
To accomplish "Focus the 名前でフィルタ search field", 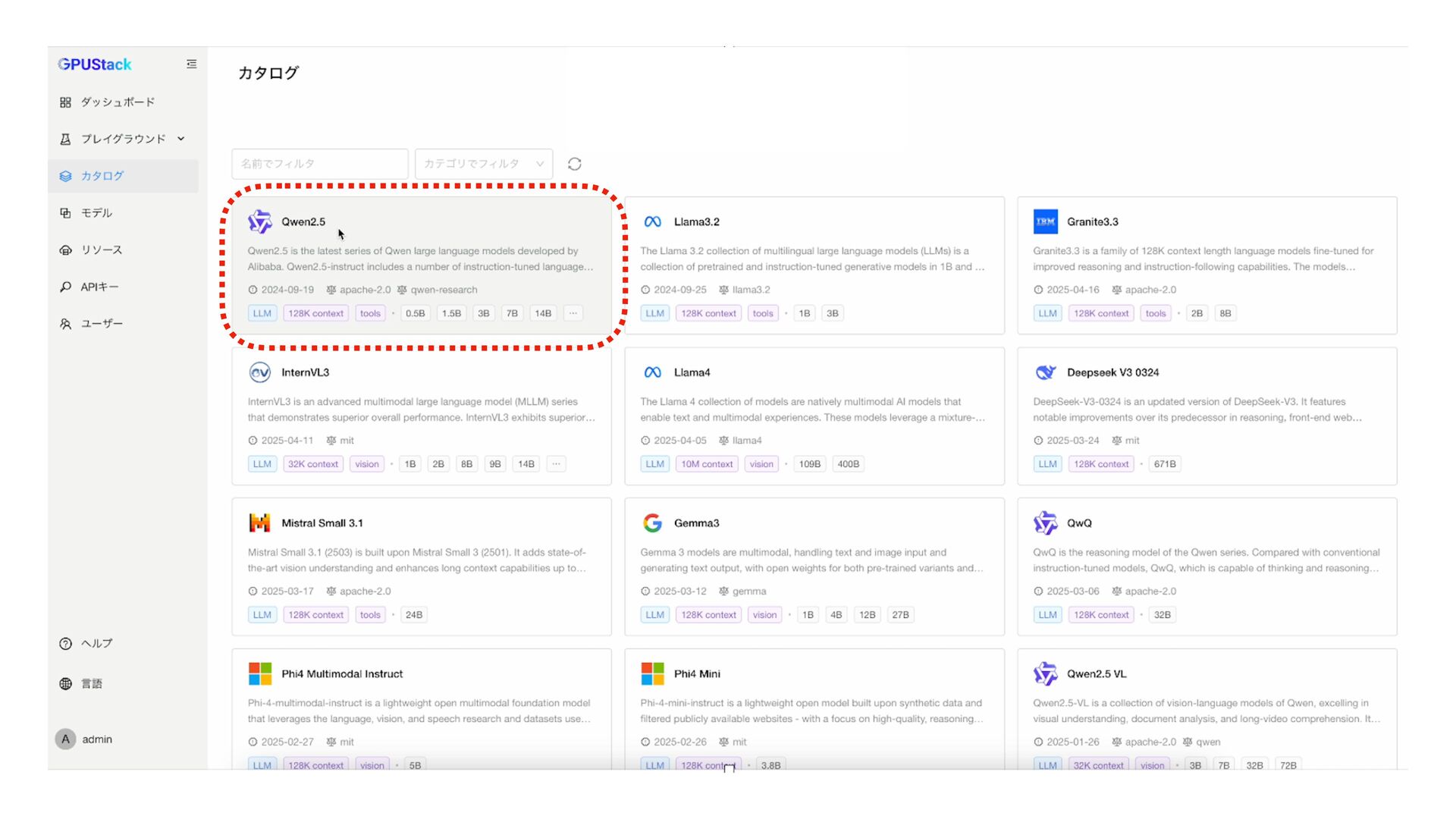I will pos(320,164).
